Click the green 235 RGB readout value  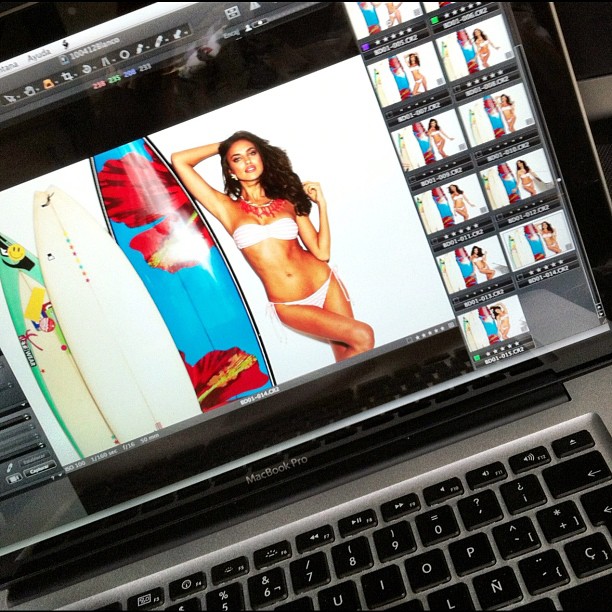coord(114,79)
